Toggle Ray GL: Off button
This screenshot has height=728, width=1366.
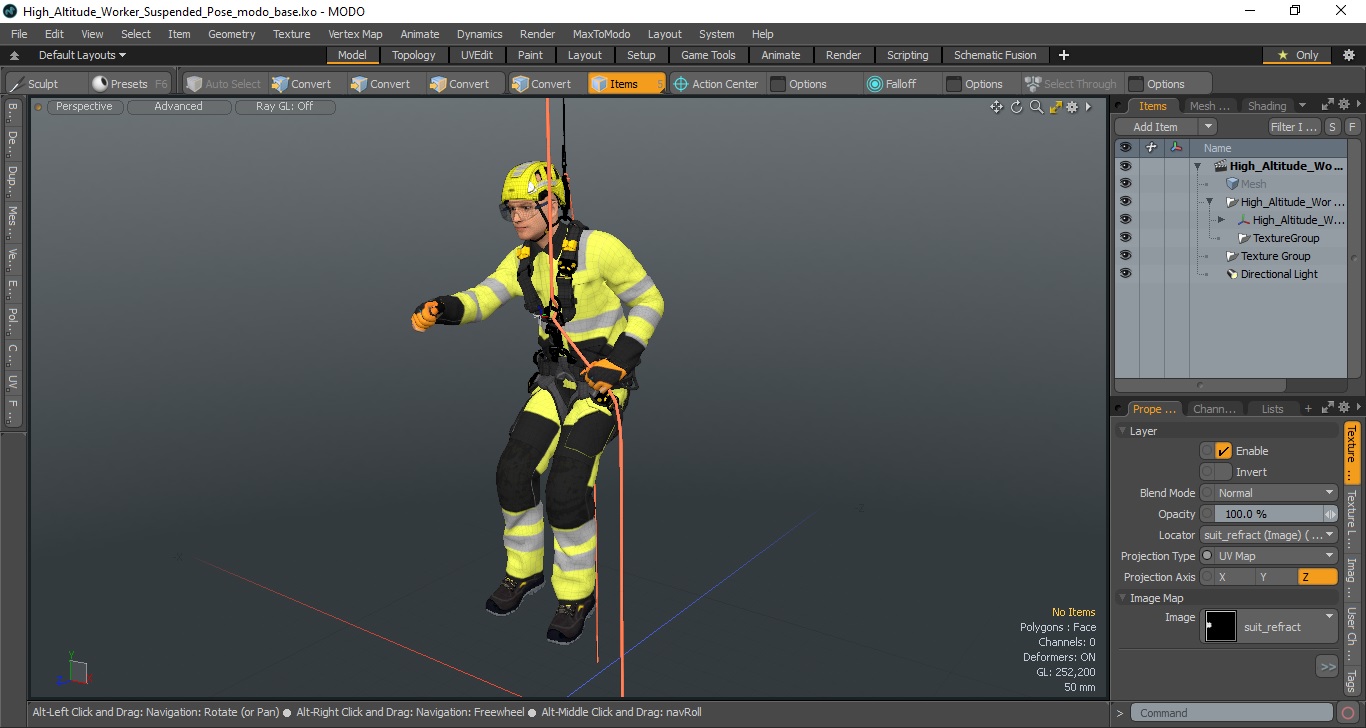(284, 106)
